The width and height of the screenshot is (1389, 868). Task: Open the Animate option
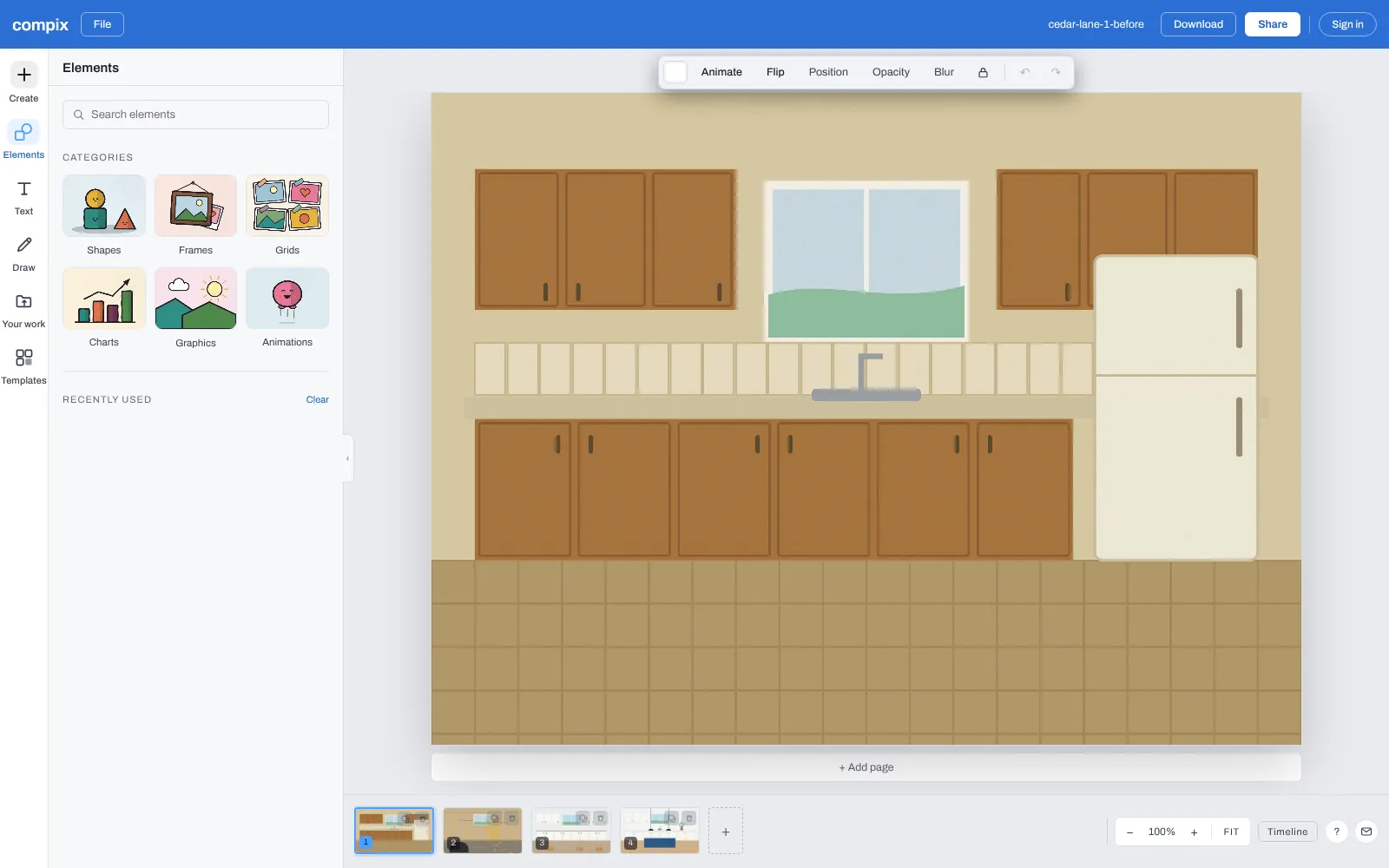click(721, 72)
